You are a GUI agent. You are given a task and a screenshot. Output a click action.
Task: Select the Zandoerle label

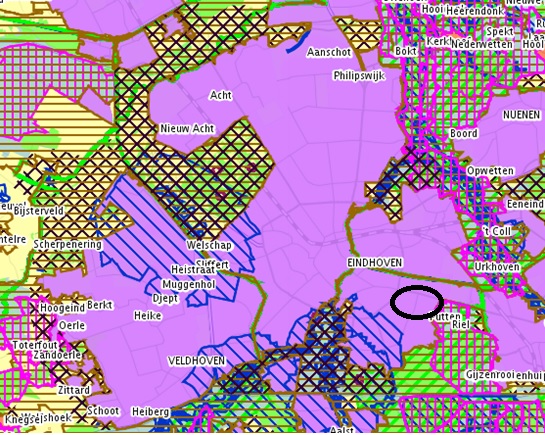point(57,355)
